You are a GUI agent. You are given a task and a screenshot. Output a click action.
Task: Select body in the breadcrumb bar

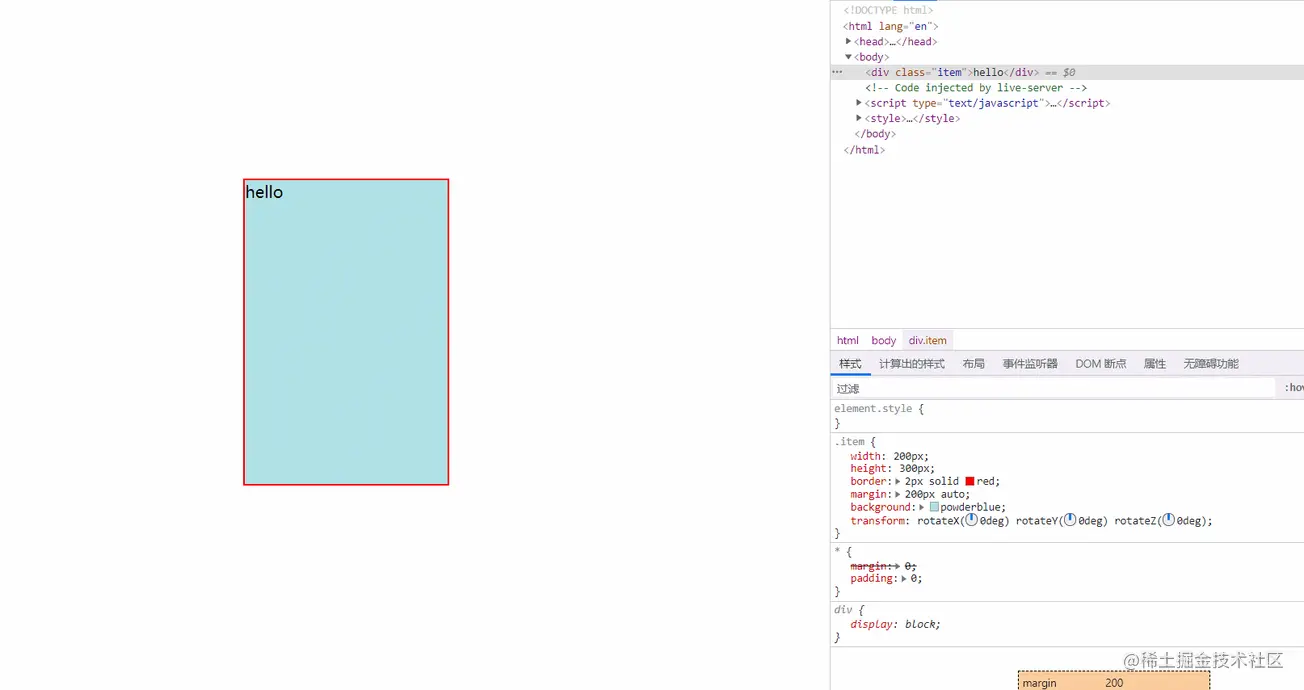point(883,340)
